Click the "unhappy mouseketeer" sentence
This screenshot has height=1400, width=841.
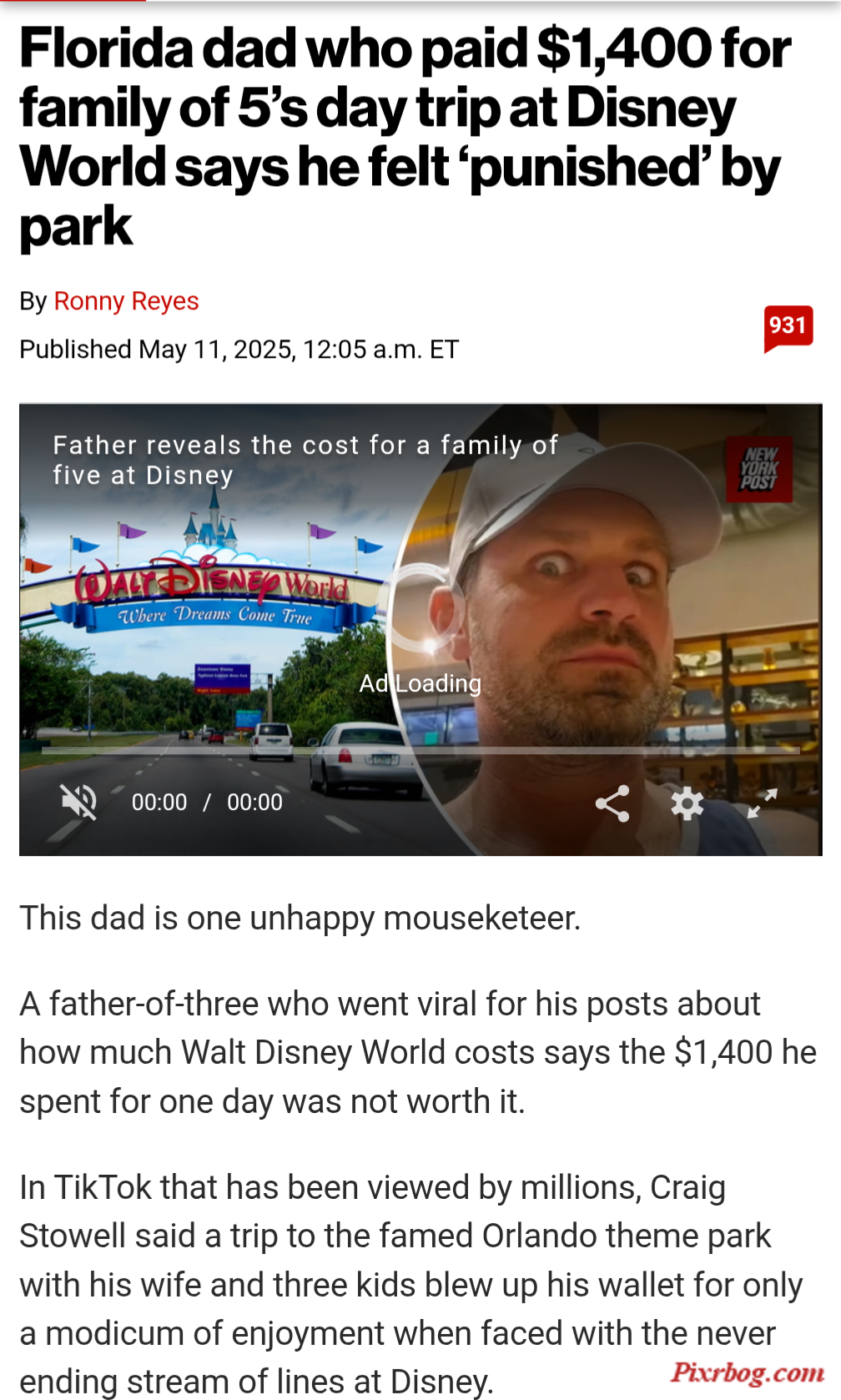point(300,918)
